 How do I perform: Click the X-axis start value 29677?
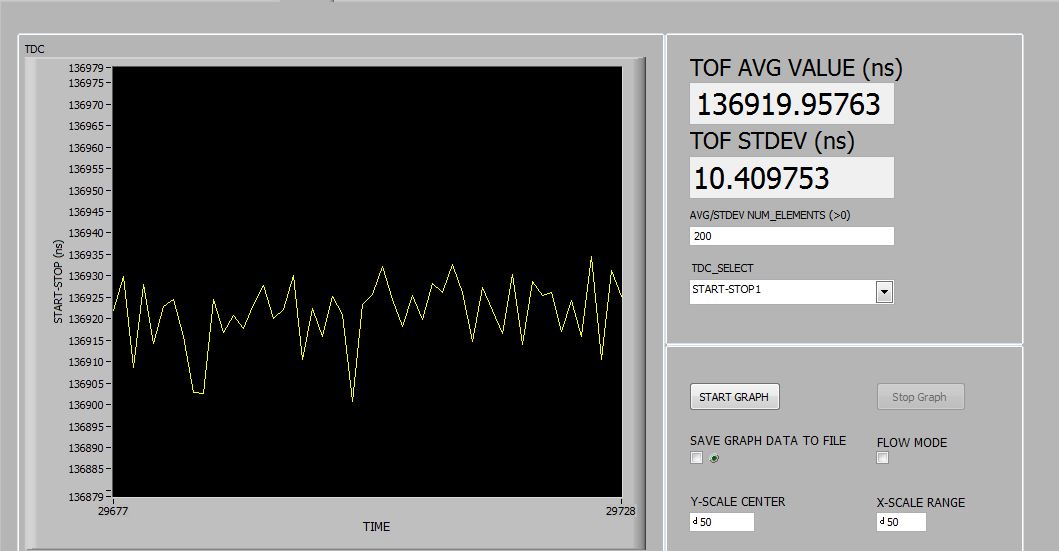pyautogui.click(x=113, y=511)
